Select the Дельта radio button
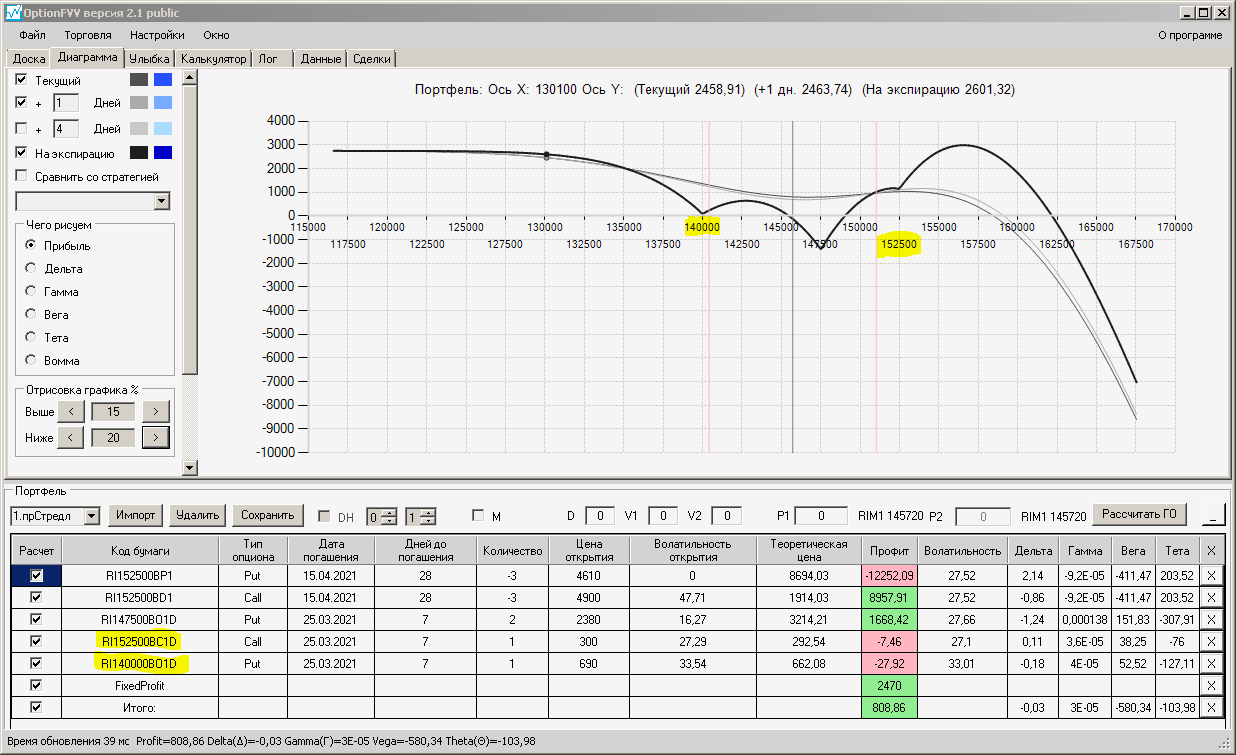 pyautogui.click(x=30, y=269)
